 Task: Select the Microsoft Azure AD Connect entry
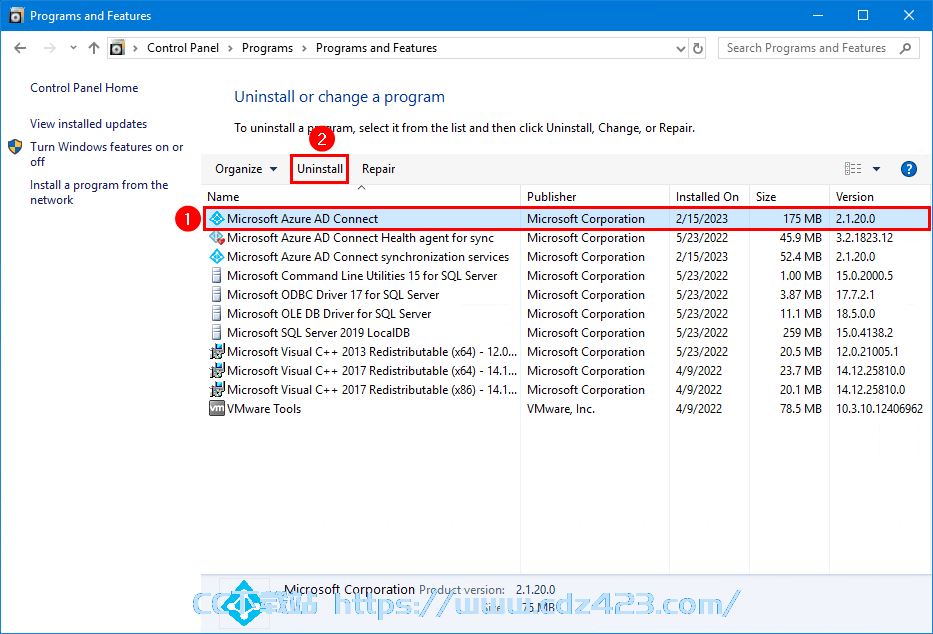click(566, 219)
